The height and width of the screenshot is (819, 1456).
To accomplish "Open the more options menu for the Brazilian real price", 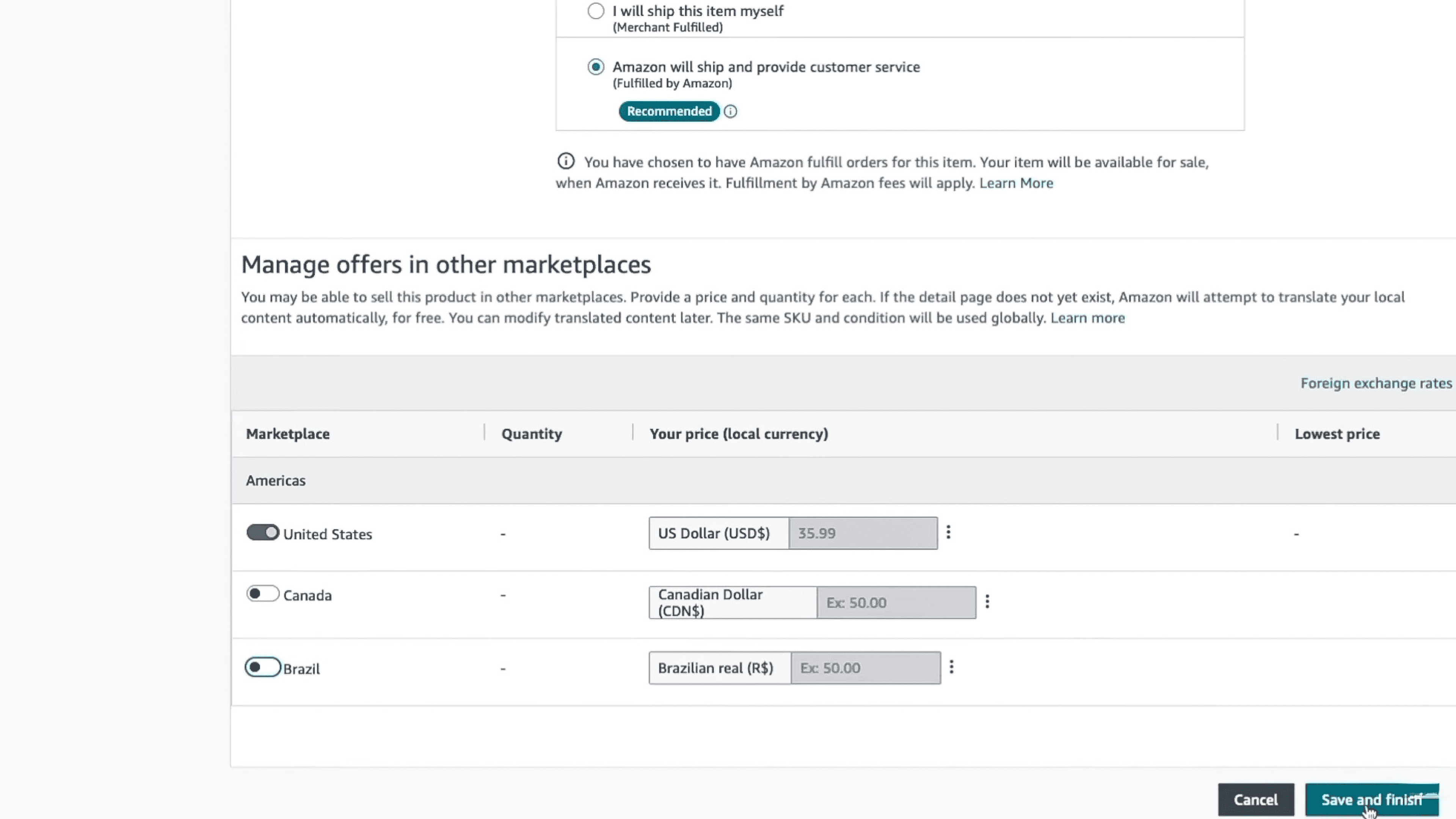I will click(x=951, y=667).
